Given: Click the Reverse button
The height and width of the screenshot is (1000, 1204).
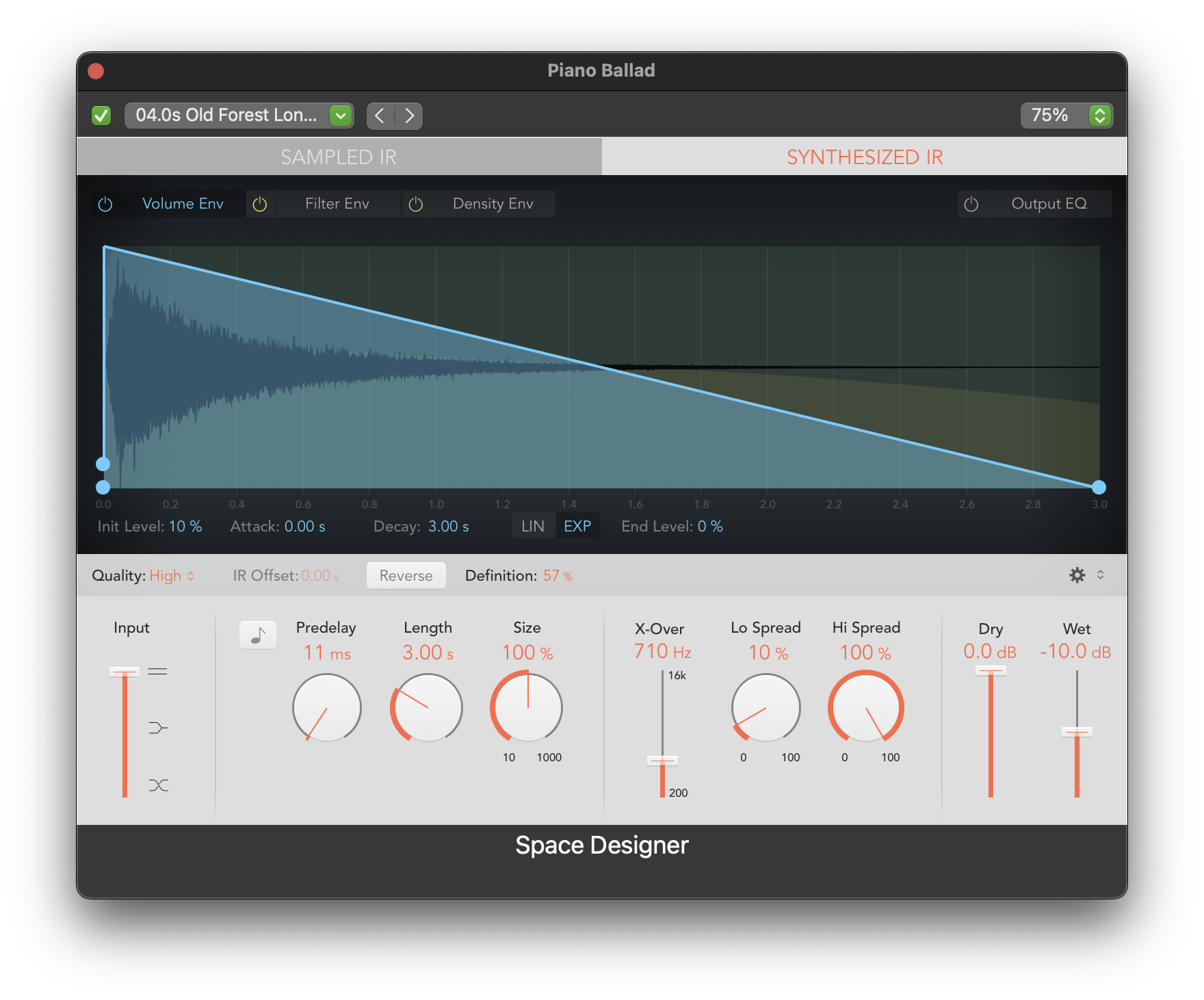Looking at the screenshot, I should [406, 576].
